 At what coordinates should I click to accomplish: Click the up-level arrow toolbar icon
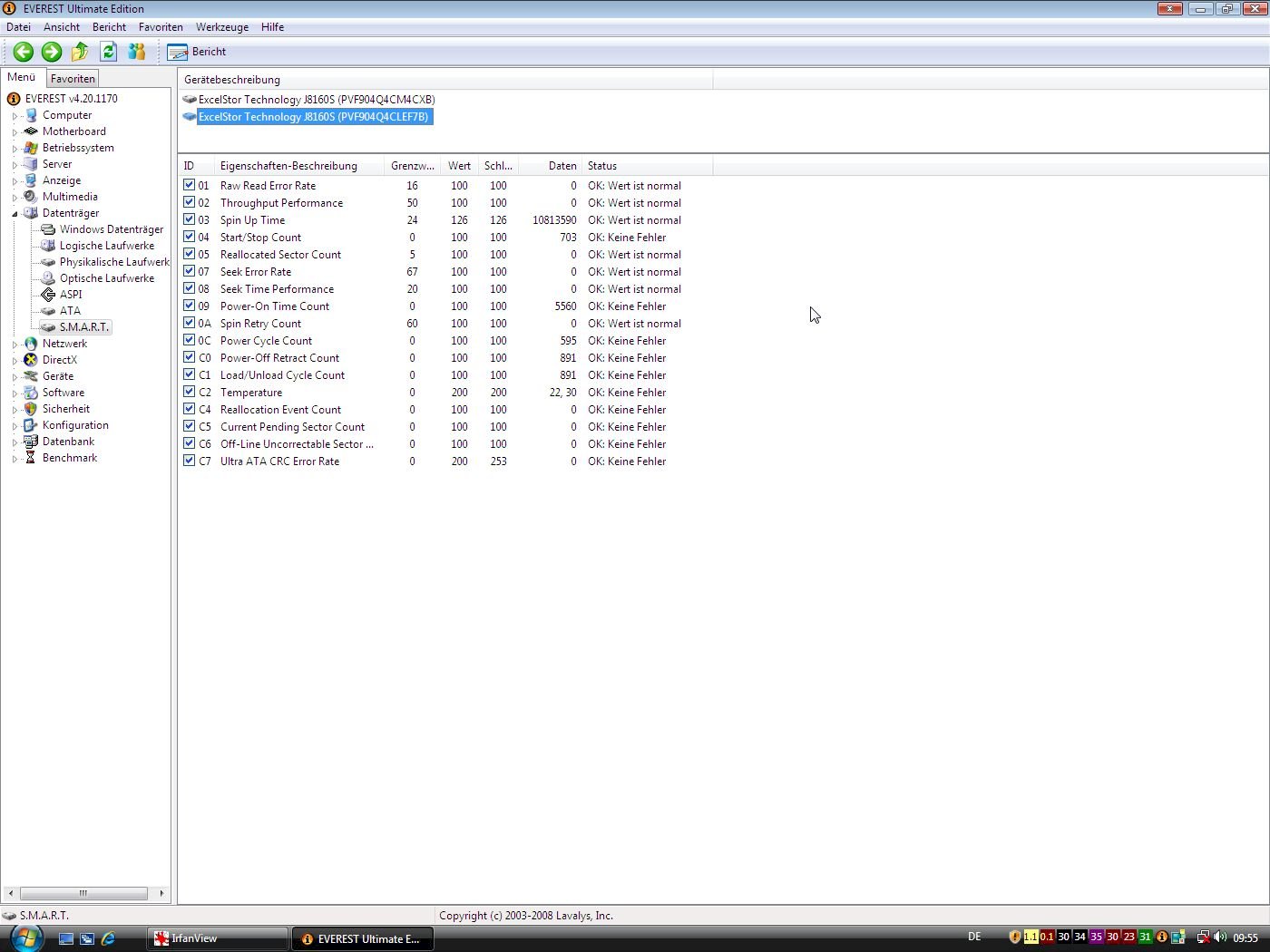tap(80, 52)
